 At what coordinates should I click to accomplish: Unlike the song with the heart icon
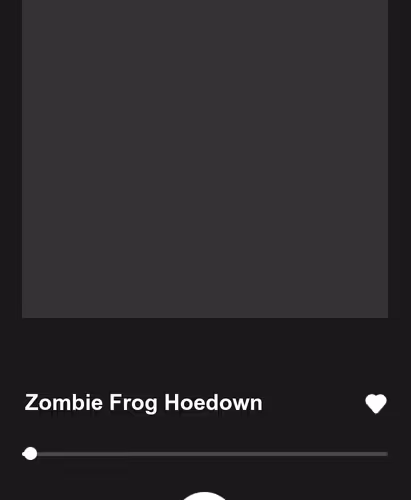[x=376, y=404]
